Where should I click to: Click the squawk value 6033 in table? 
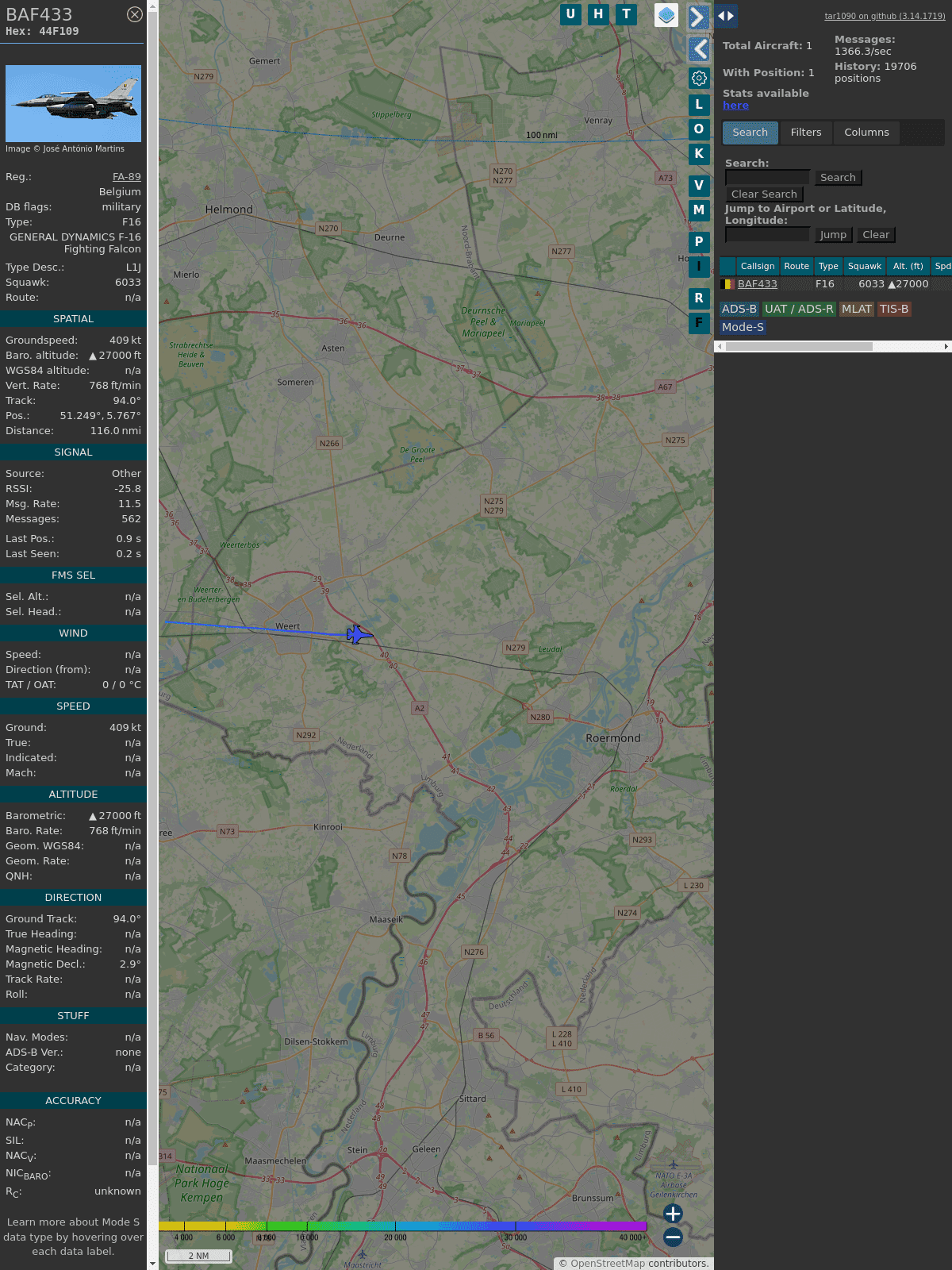[x=871, y=284]
